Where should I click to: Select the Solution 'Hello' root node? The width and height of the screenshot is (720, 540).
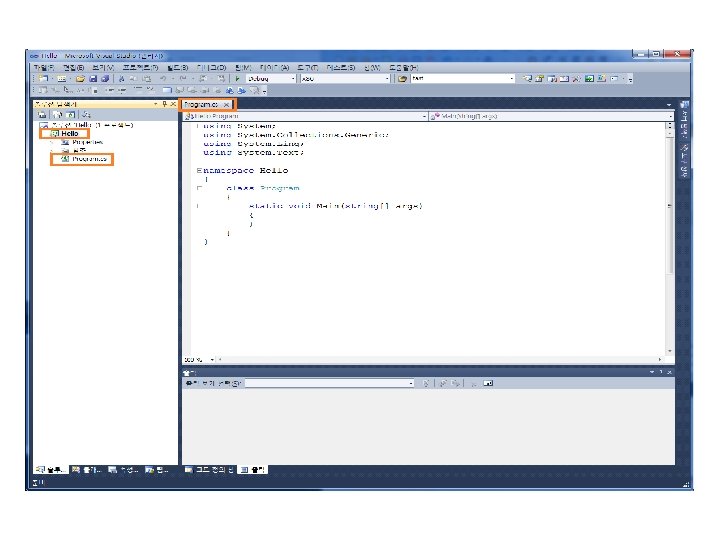[92, 125]
